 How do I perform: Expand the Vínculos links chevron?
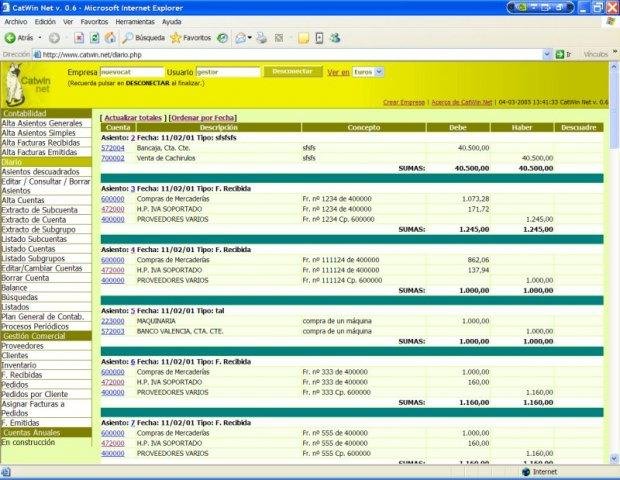pos(615,52)
